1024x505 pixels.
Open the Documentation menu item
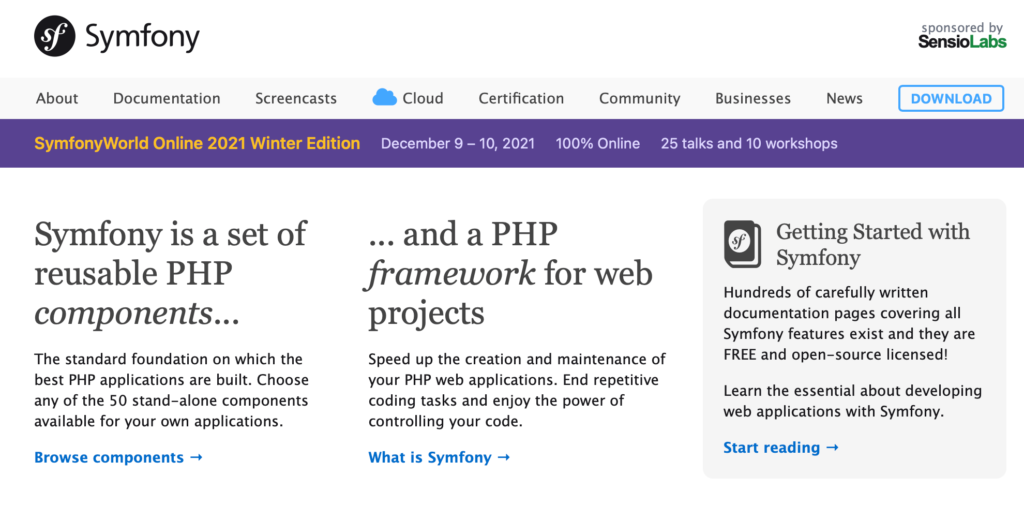click(x=167, y=99)
